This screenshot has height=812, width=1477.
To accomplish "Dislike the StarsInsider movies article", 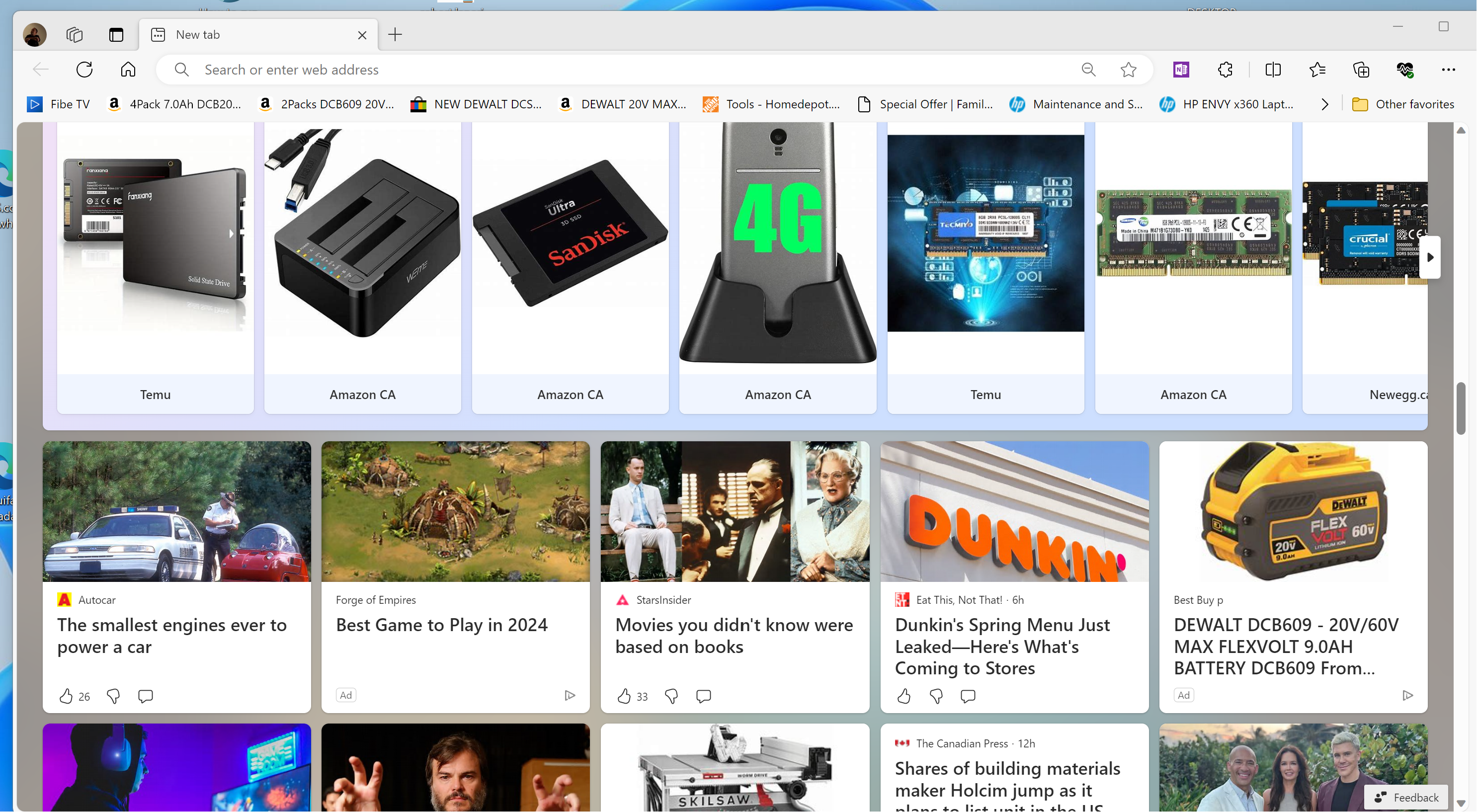I will point(671,696).
